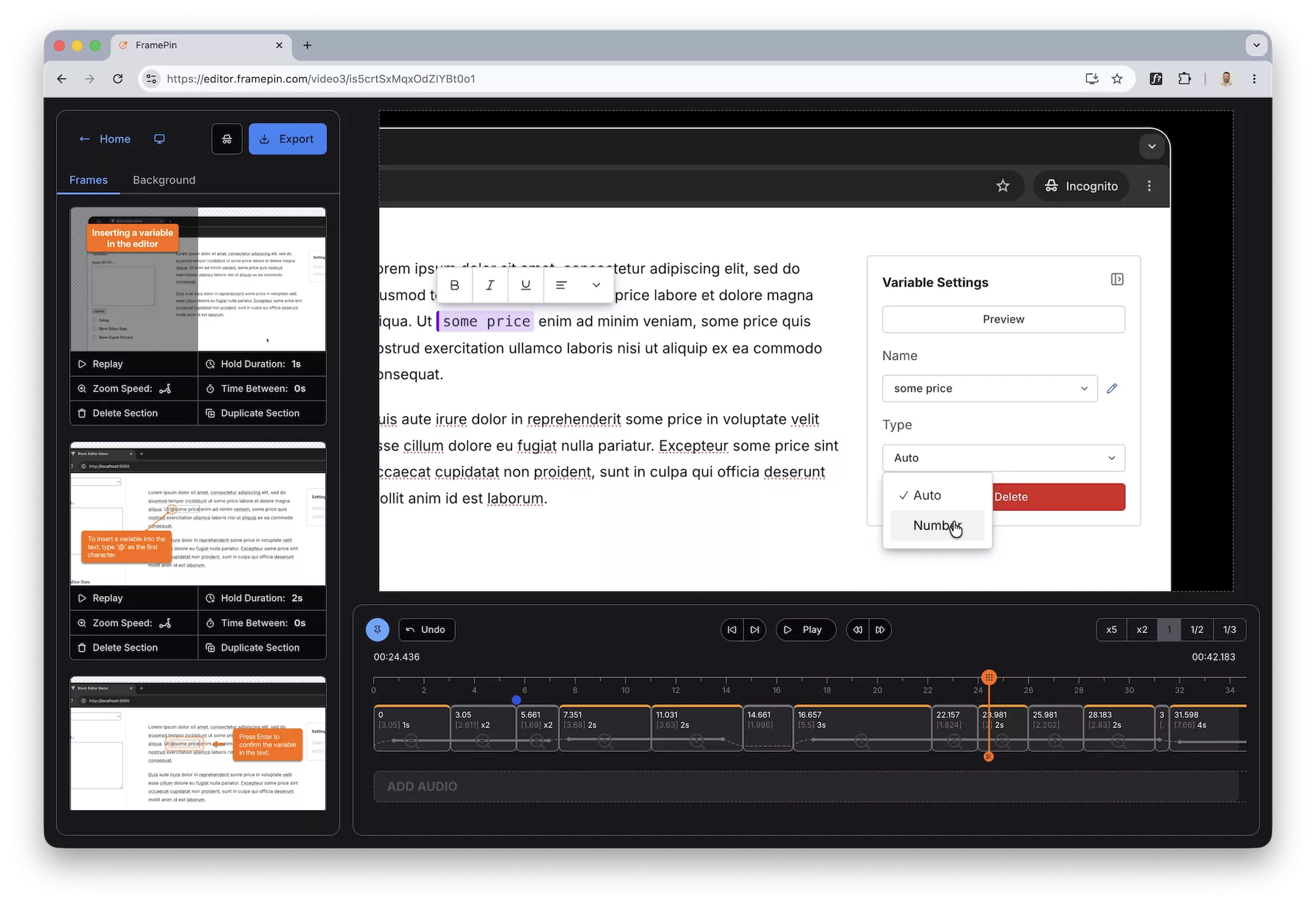
Task: Expand the chevron at recorded window top right
Action: [x=1152, y=146]
